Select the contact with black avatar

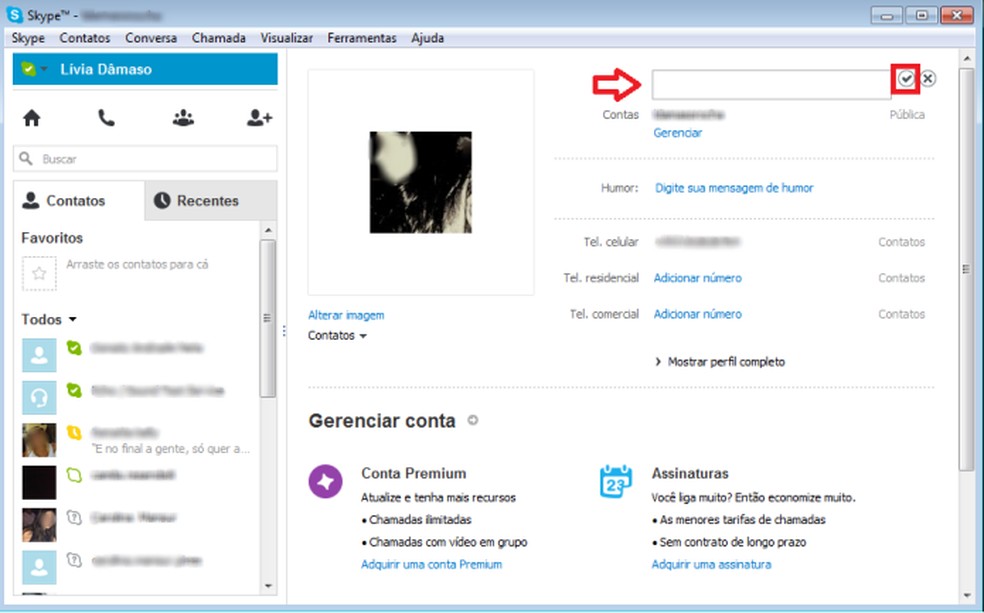(x=39, y=482)
